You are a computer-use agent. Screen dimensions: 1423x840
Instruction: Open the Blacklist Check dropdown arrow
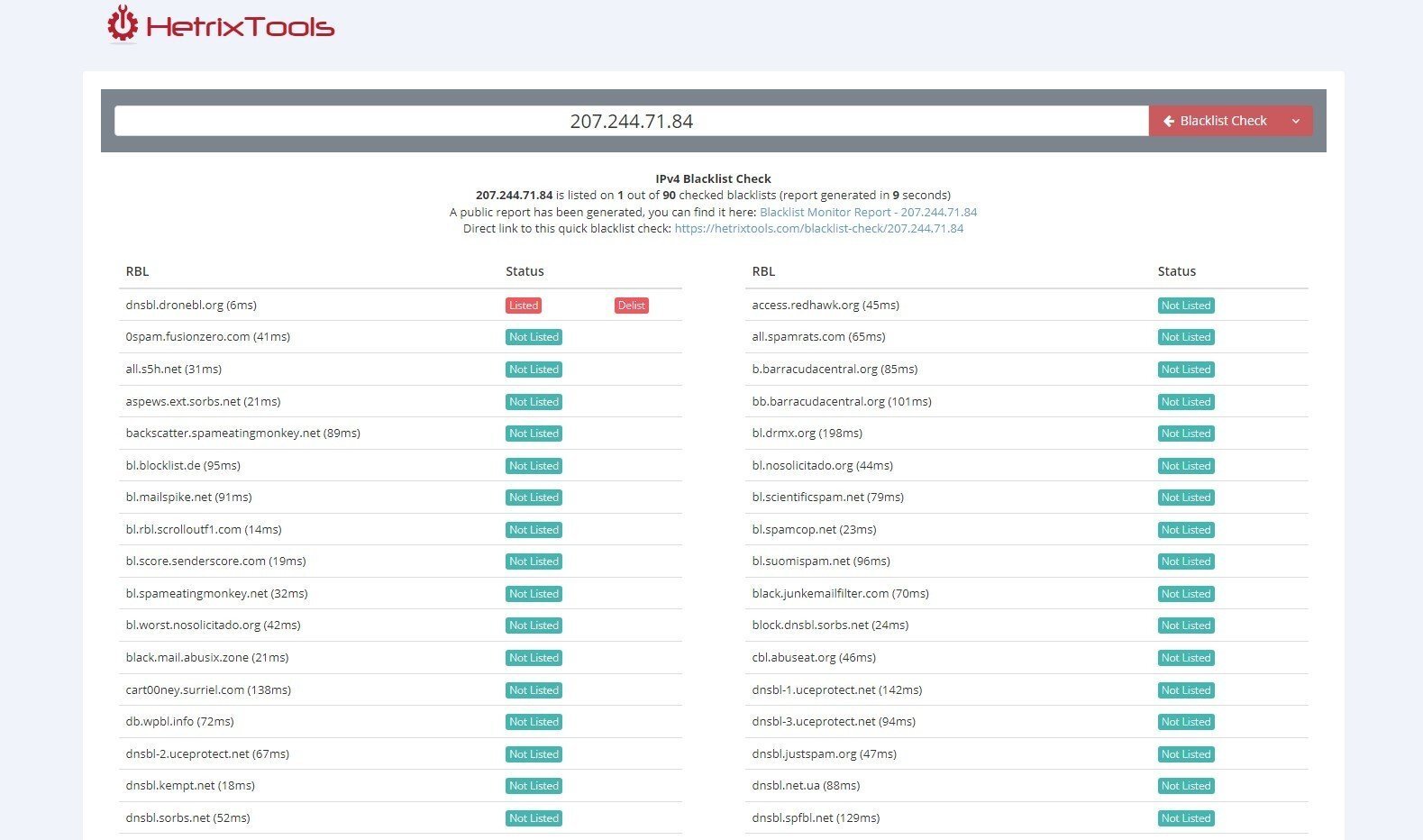1296,121
